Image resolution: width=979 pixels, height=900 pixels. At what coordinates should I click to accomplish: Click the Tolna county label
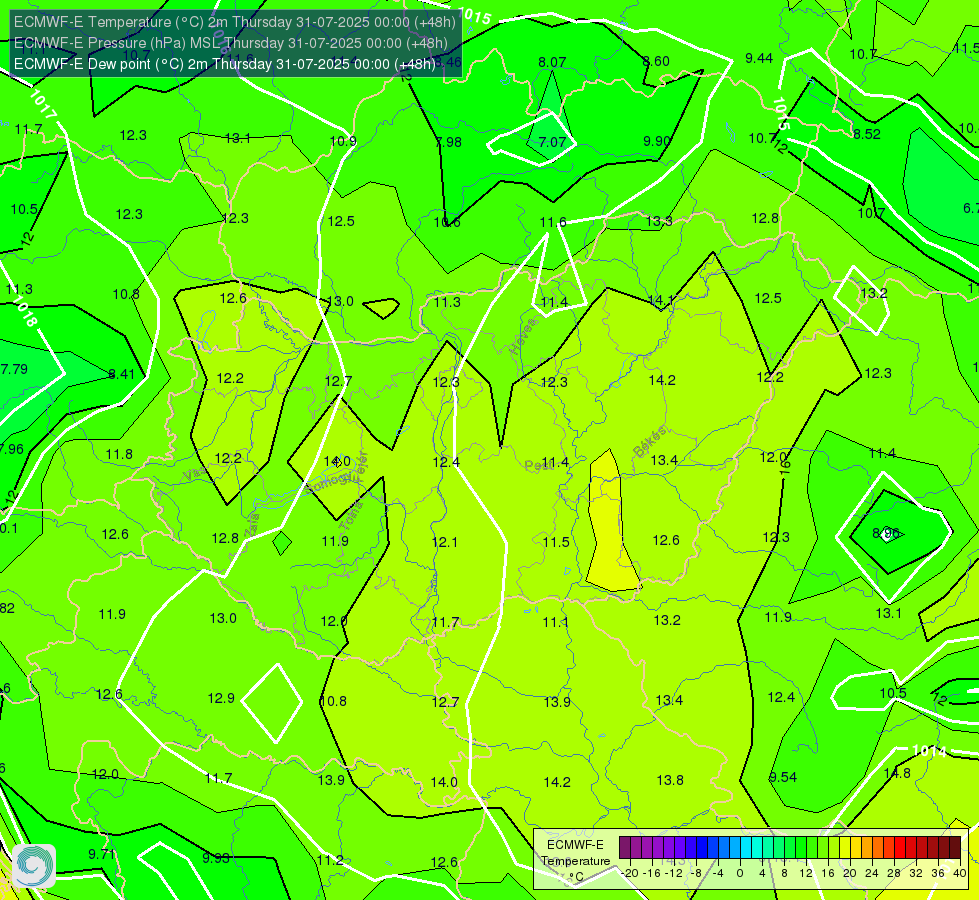pos(352,516)
